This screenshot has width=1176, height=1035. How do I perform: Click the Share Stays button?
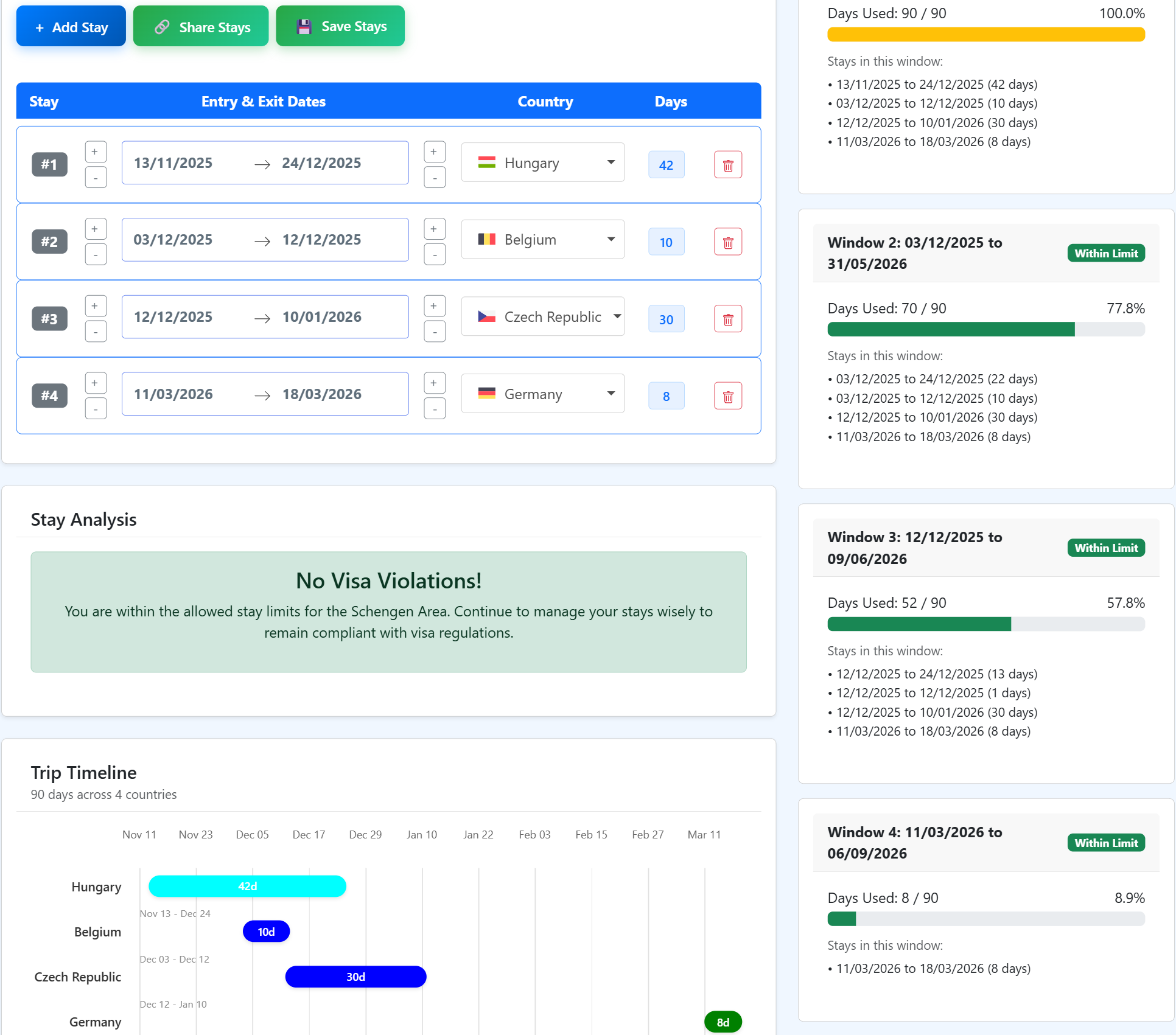[201, 26]
